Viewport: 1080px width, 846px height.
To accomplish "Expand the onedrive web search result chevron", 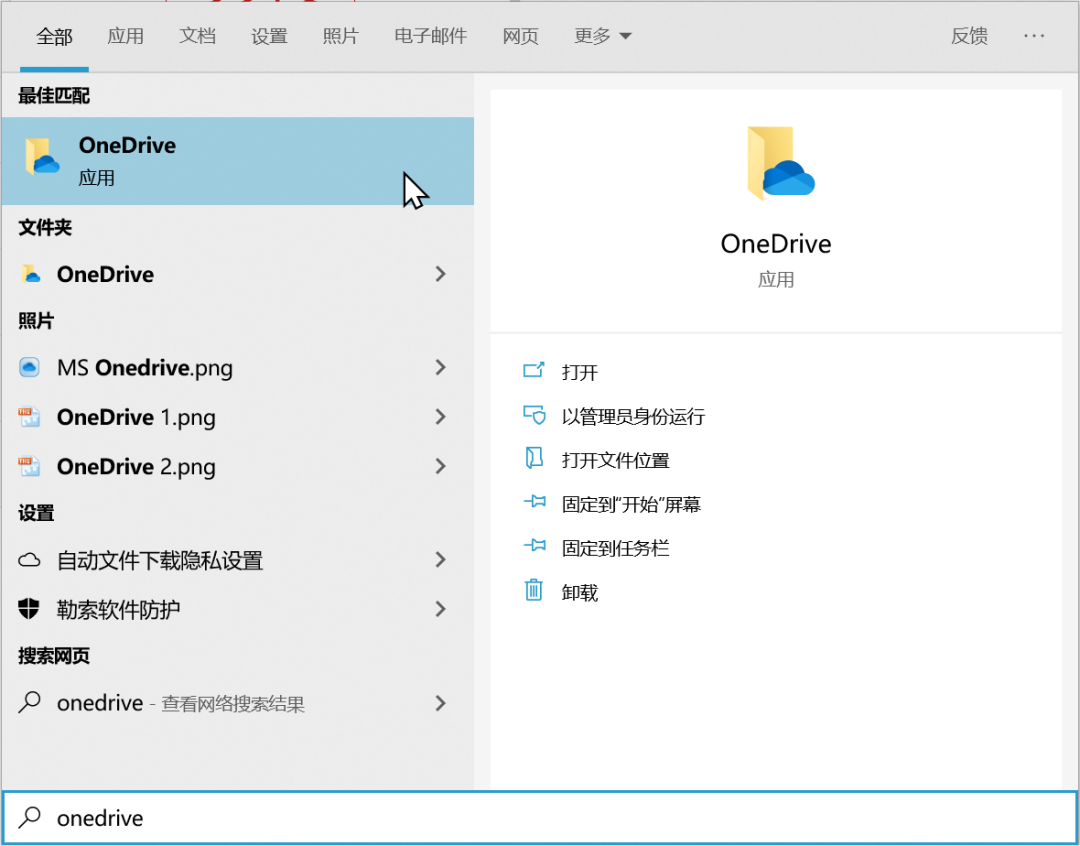I will [441, 703].
